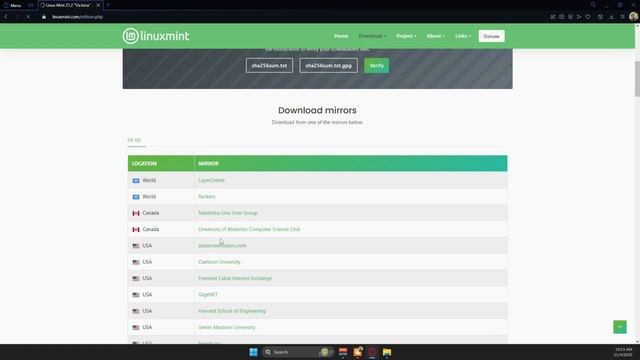Download sha256sum.txt file
The image size is (640, 360).
point(269,65)
